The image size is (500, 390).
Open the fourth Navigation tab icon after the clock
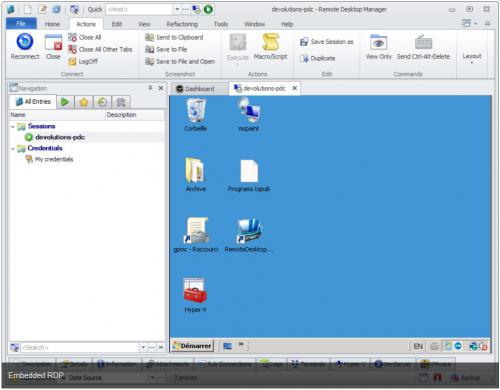click(121, 102)
